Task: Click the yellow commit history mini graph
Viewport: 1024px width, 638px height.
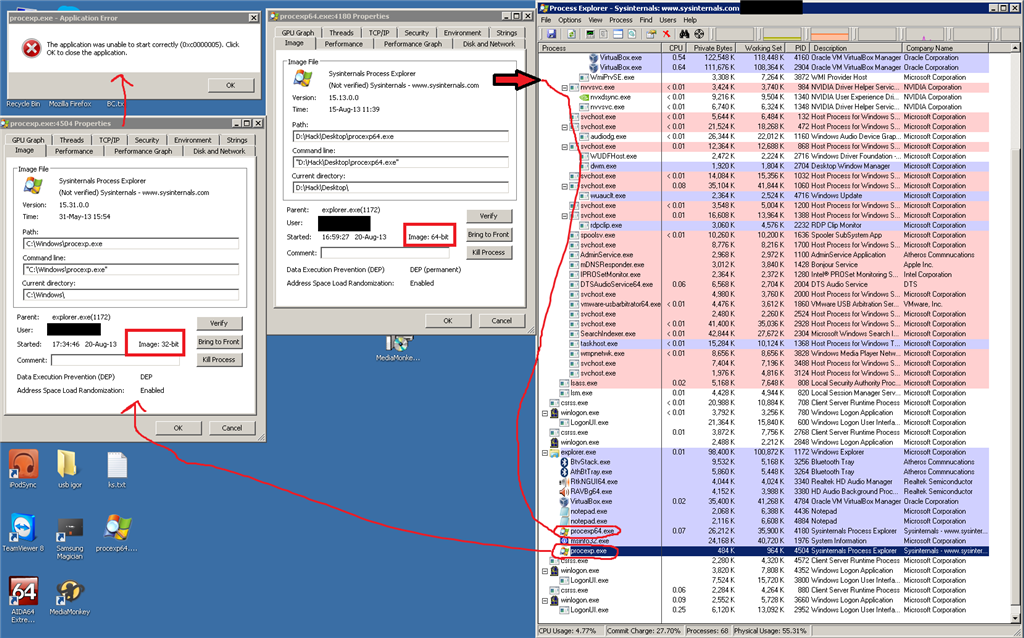Action: (x=782, y=34)
